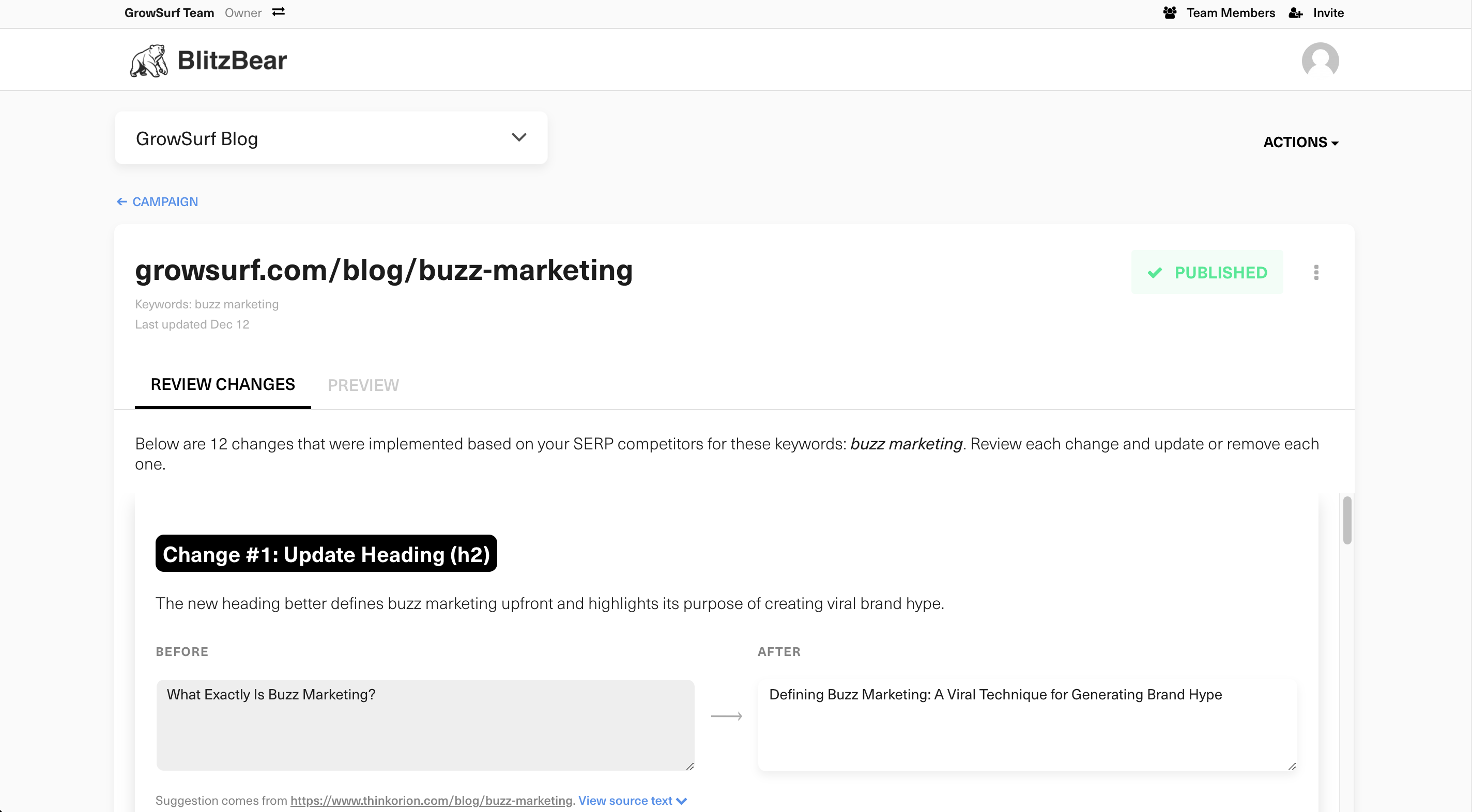The height and width of the screenshot is (812, 1472).
Task: Click the team switch arrows icon
Action: coord(278,12)
